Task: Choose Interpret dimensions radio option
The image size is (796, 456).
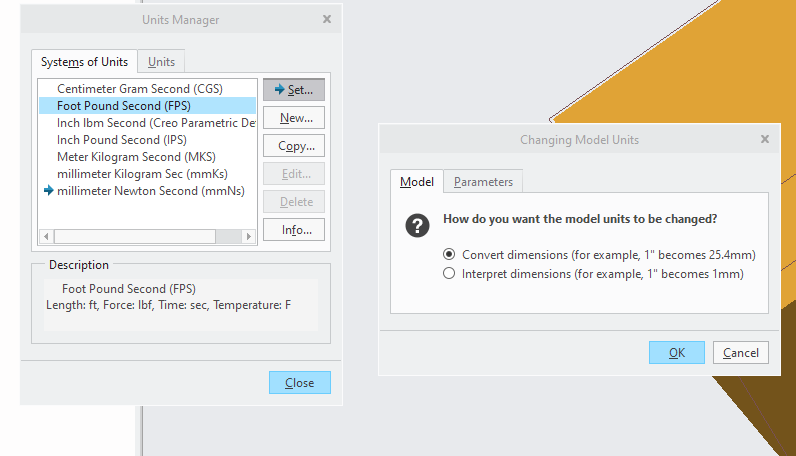Action: [x=593, y=274]
